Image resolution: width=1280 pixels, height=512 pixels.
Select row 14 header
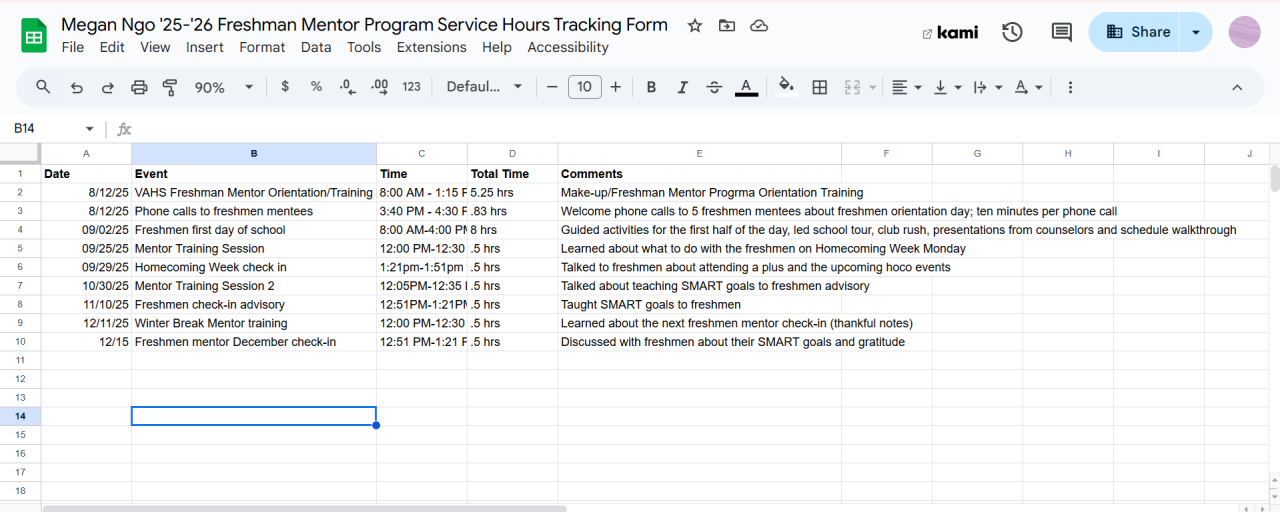point(20,416)
